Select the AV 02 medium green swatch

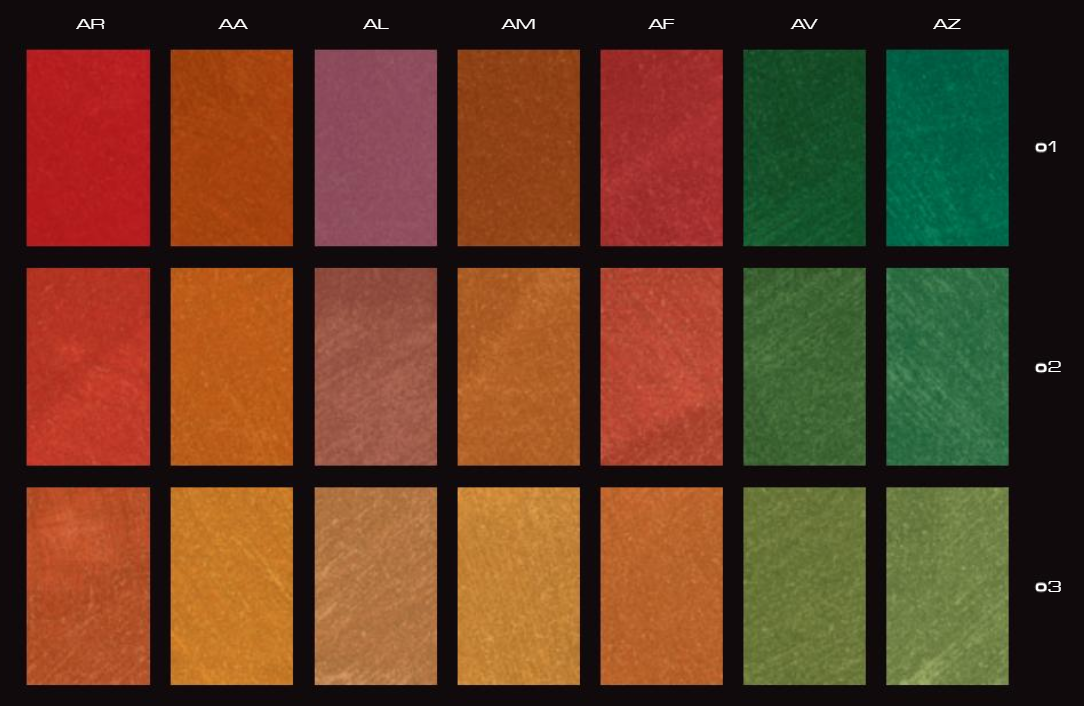click(804, 366)
